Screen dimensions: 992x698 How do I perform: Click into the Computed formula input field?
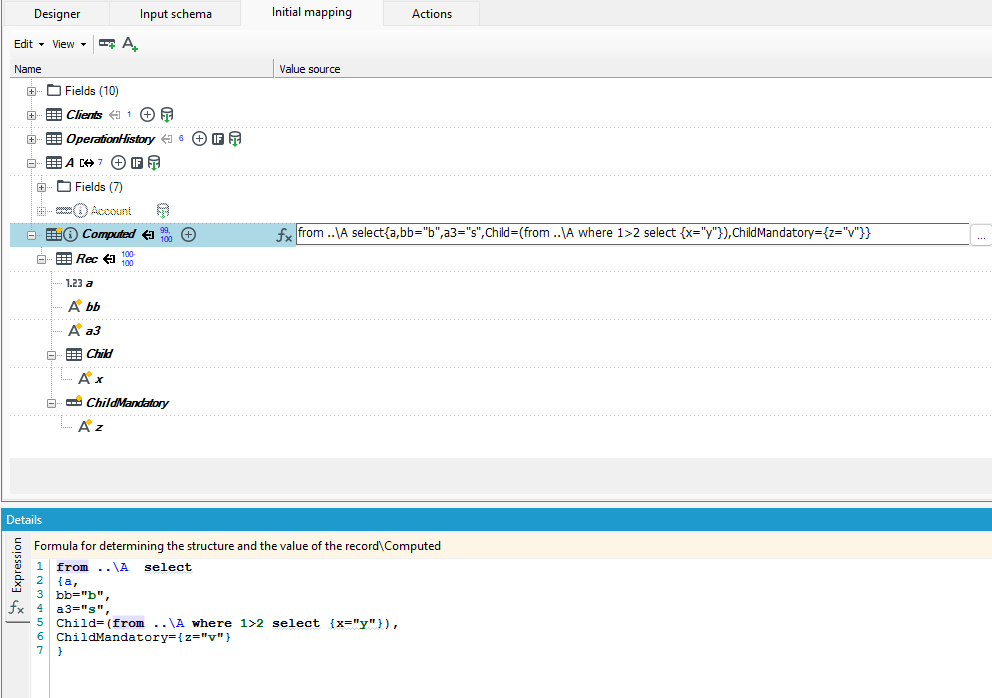633,233
